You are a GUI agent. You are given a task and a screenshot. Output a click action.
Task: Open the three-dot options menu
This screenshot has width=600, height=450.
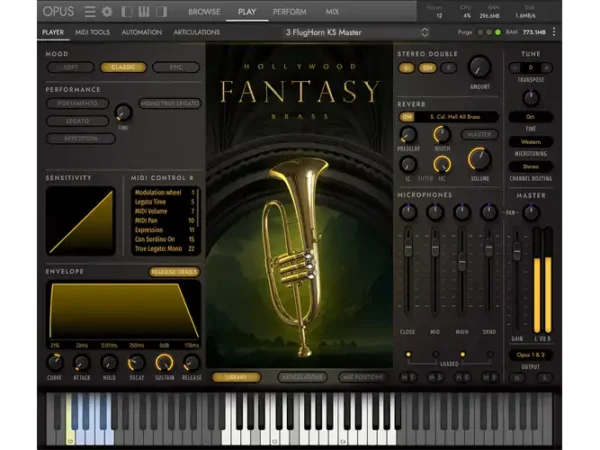click(x=554, y=32)
